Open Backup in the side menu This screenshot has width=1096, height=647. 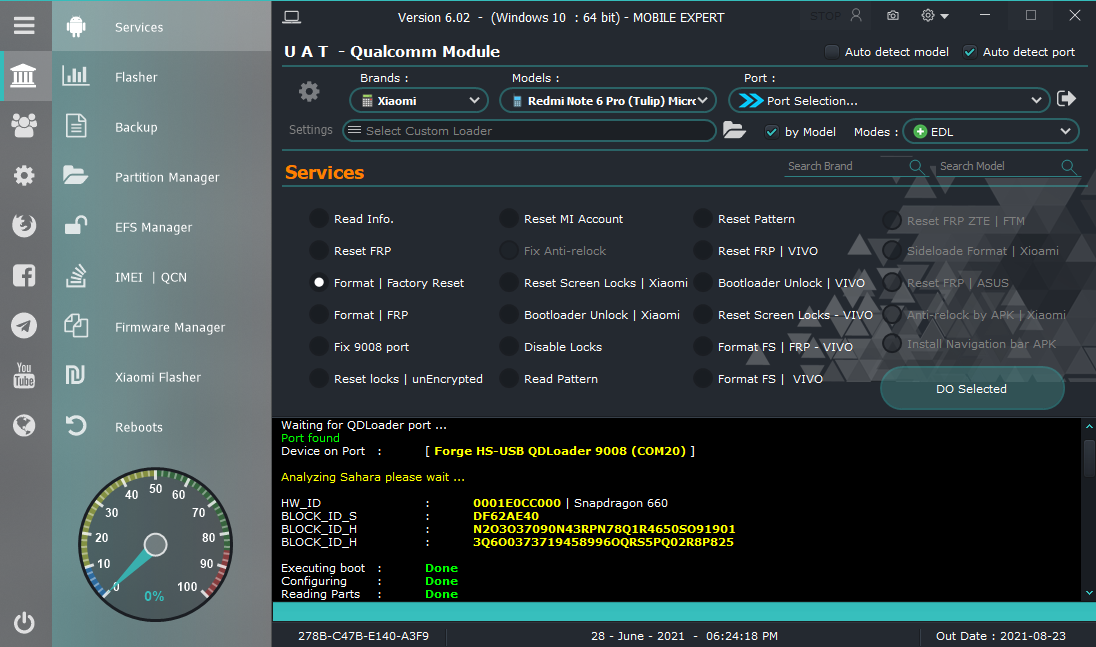136,127
